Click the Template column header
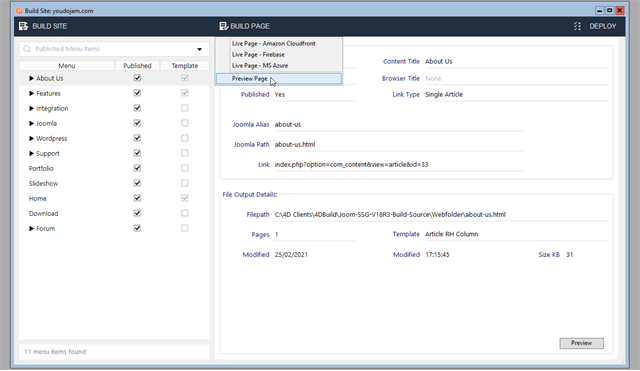The height and width of the screenshot is (371, 640). (x=184, y=66)
